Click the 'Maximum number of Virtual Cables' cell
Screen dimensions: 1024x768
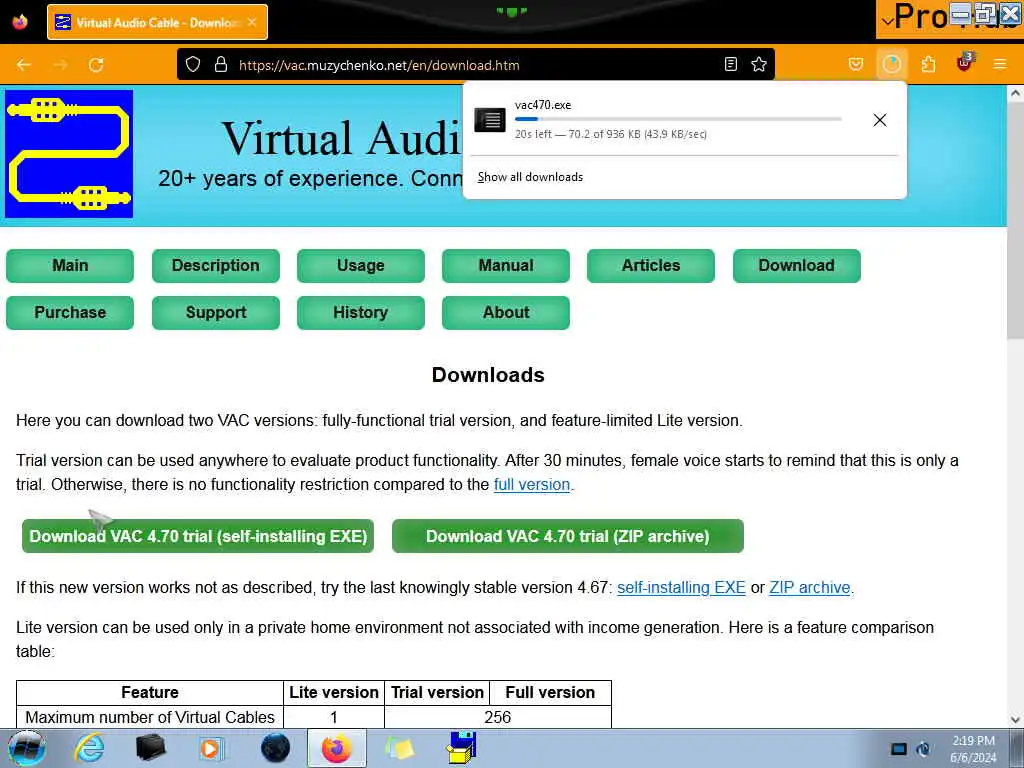[x=150, y=717]
